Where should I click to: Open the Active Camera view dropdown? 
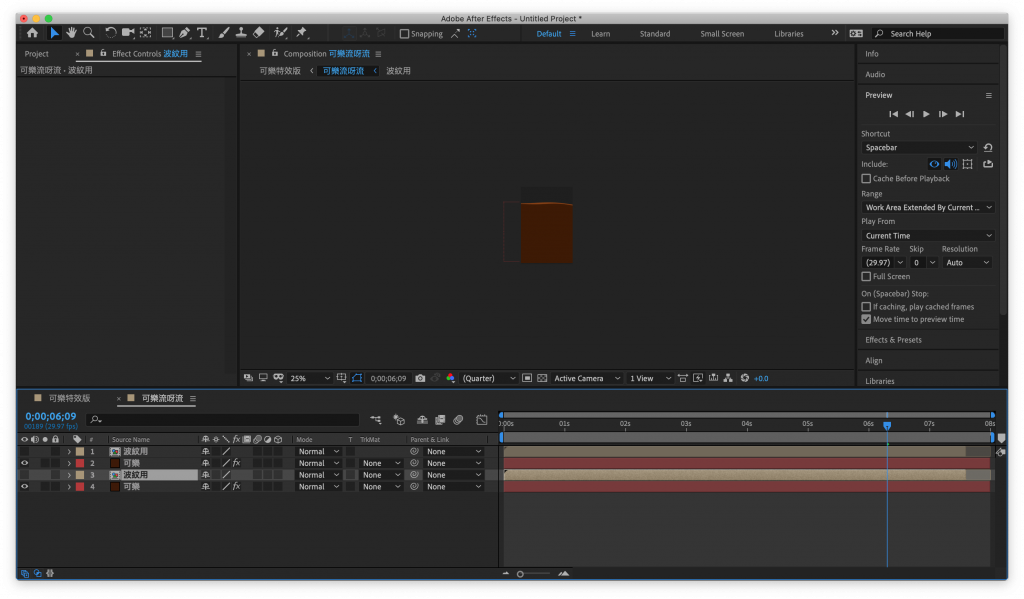click(x=587, y=378)
